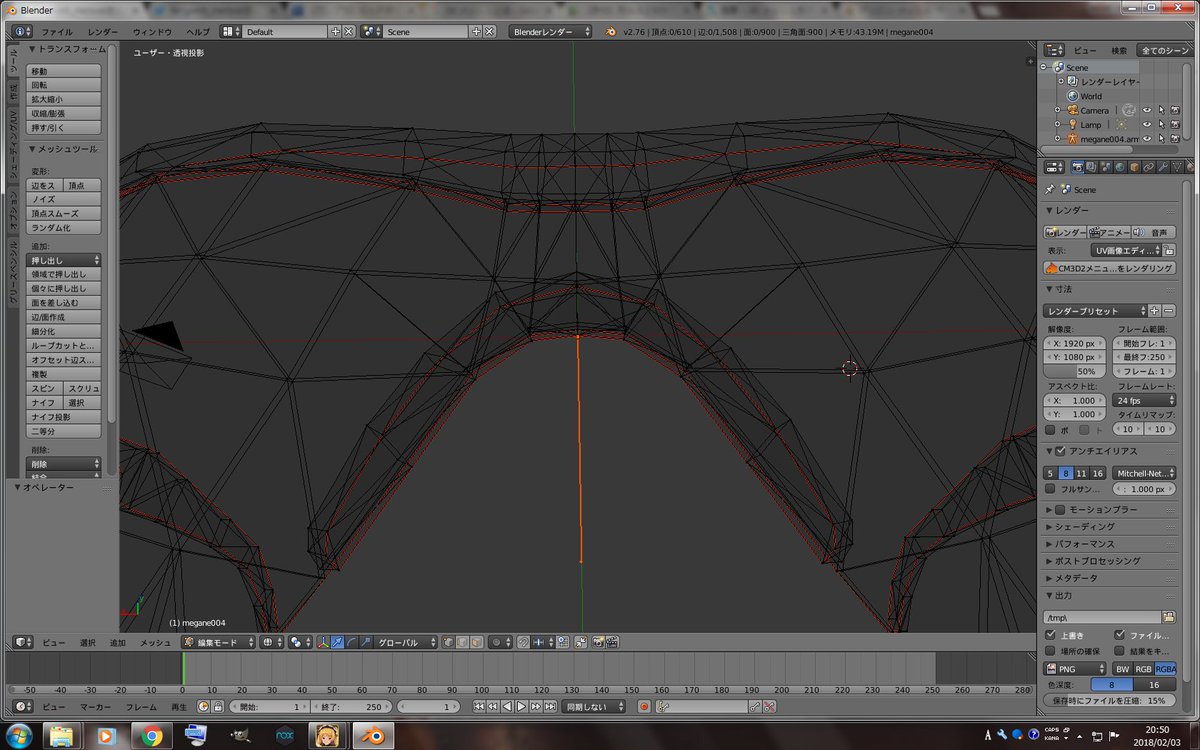The width and height of the screenshot is (1200, 750).
Task: Open Chrome from the Windows taskbar
Action: [152, 736]
